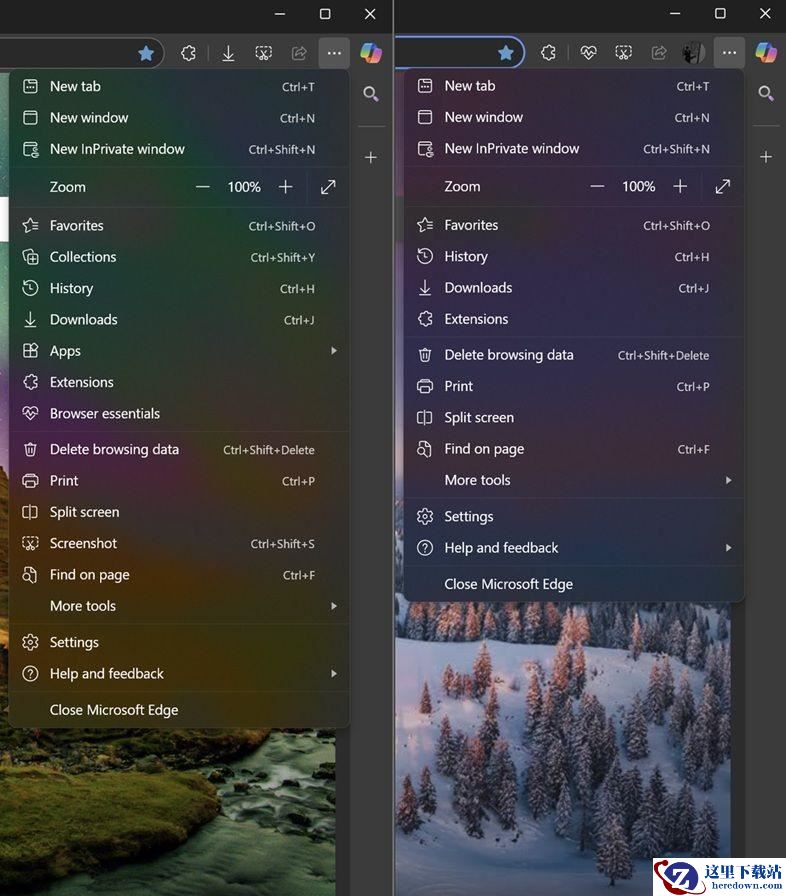Choose Screenshot in left menu
Image resolution: width=786 pixels, height=896 pixels.
click(179, 543)
